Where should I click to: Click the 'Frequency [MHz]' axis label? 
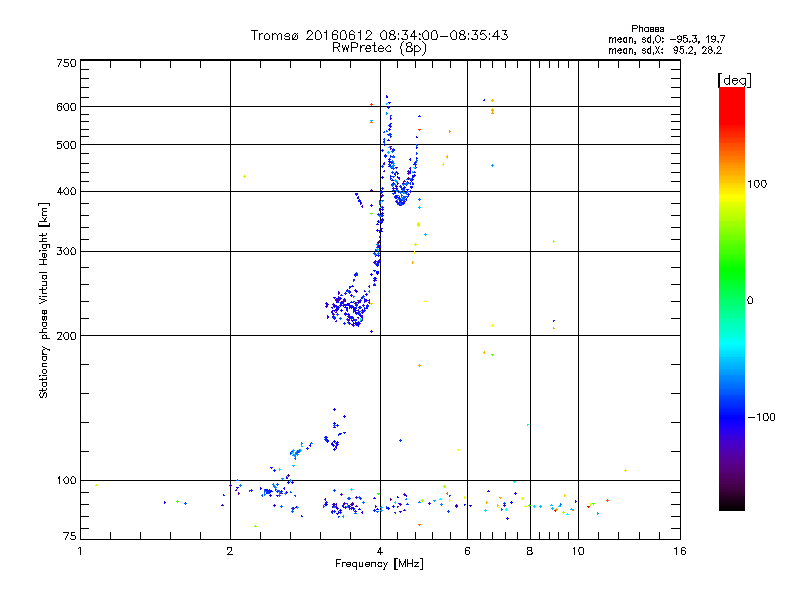click(379, 564)
